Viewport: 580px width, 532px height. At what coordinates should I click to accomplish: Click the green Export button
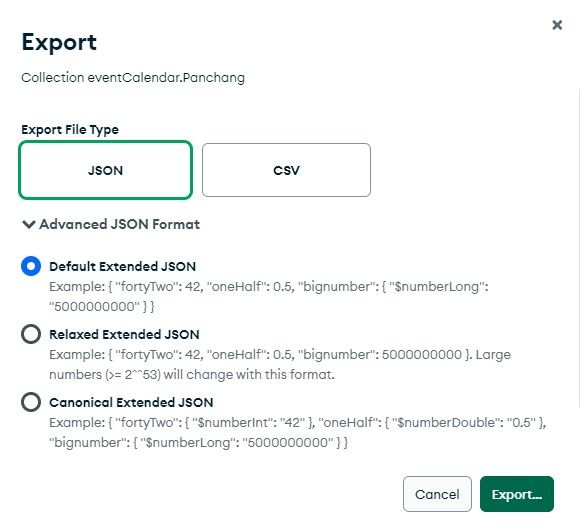(517, 494)
